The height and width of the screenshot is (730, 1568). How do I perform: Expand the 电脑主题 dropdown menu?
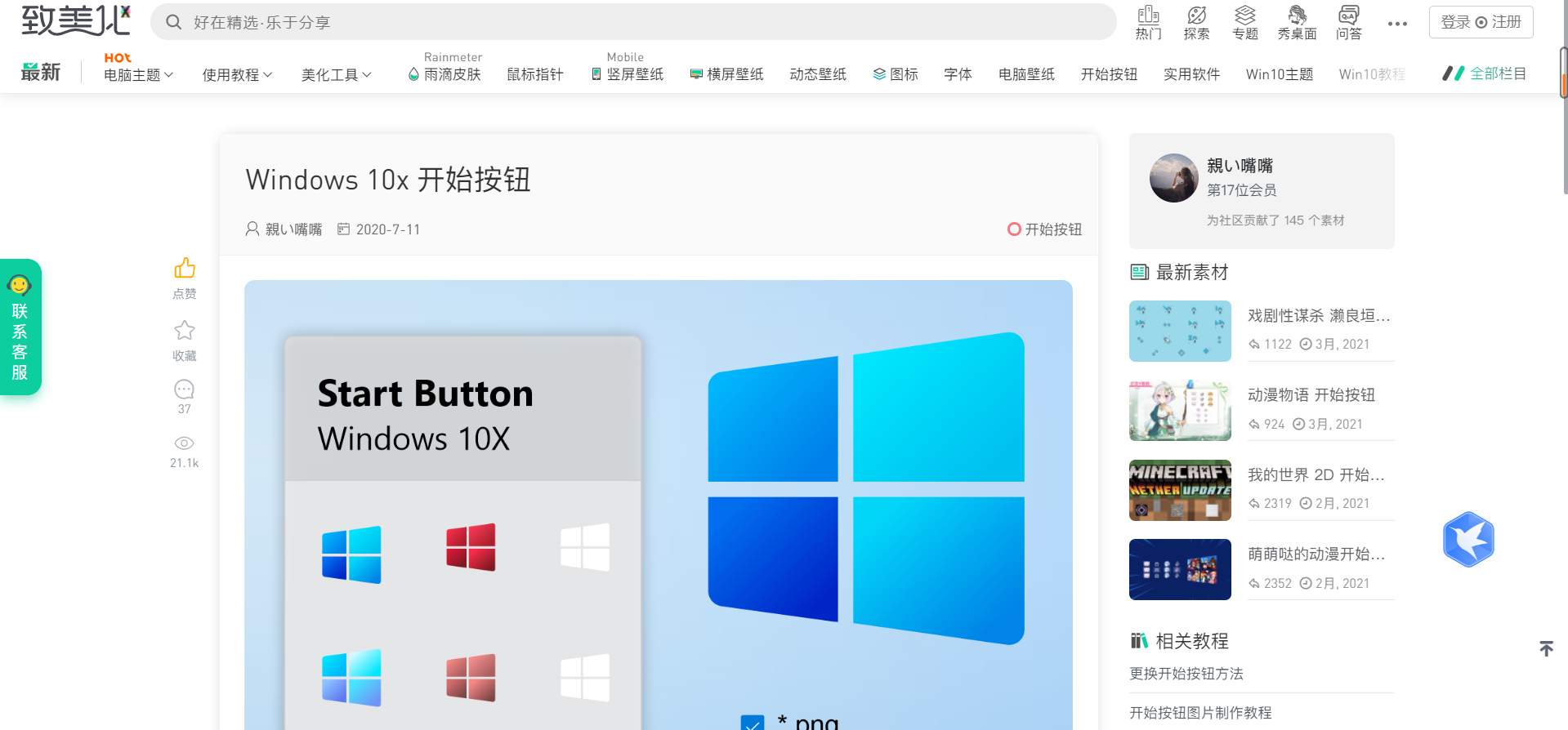[x=138, y=74]
